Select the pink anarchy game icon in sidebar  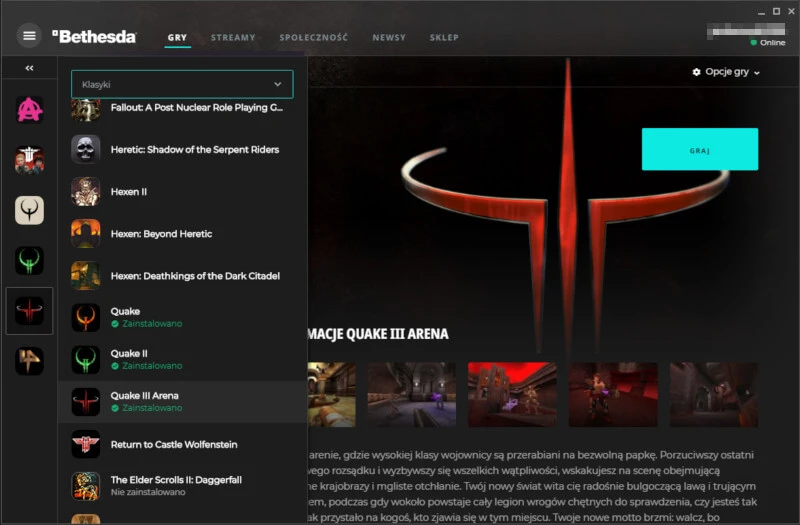click(30, 110)
